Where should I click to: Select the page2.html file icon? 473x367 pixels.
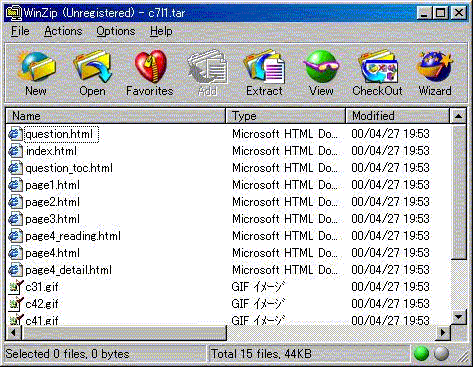[x=15, y=202]
